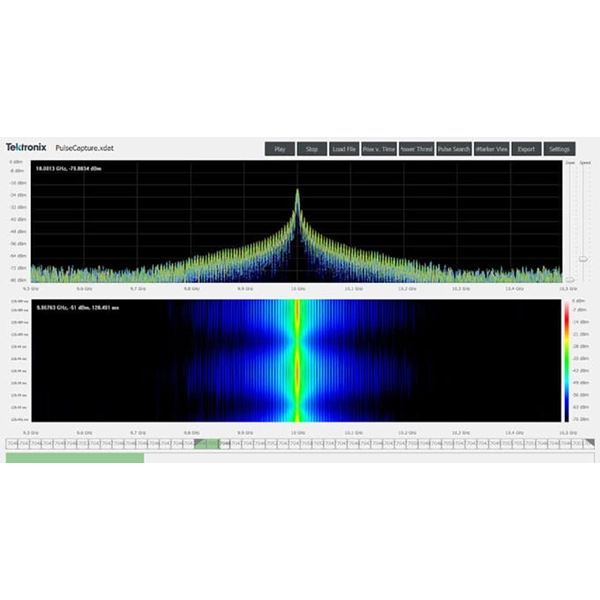Switch to Marker View

tap(492, 149)
